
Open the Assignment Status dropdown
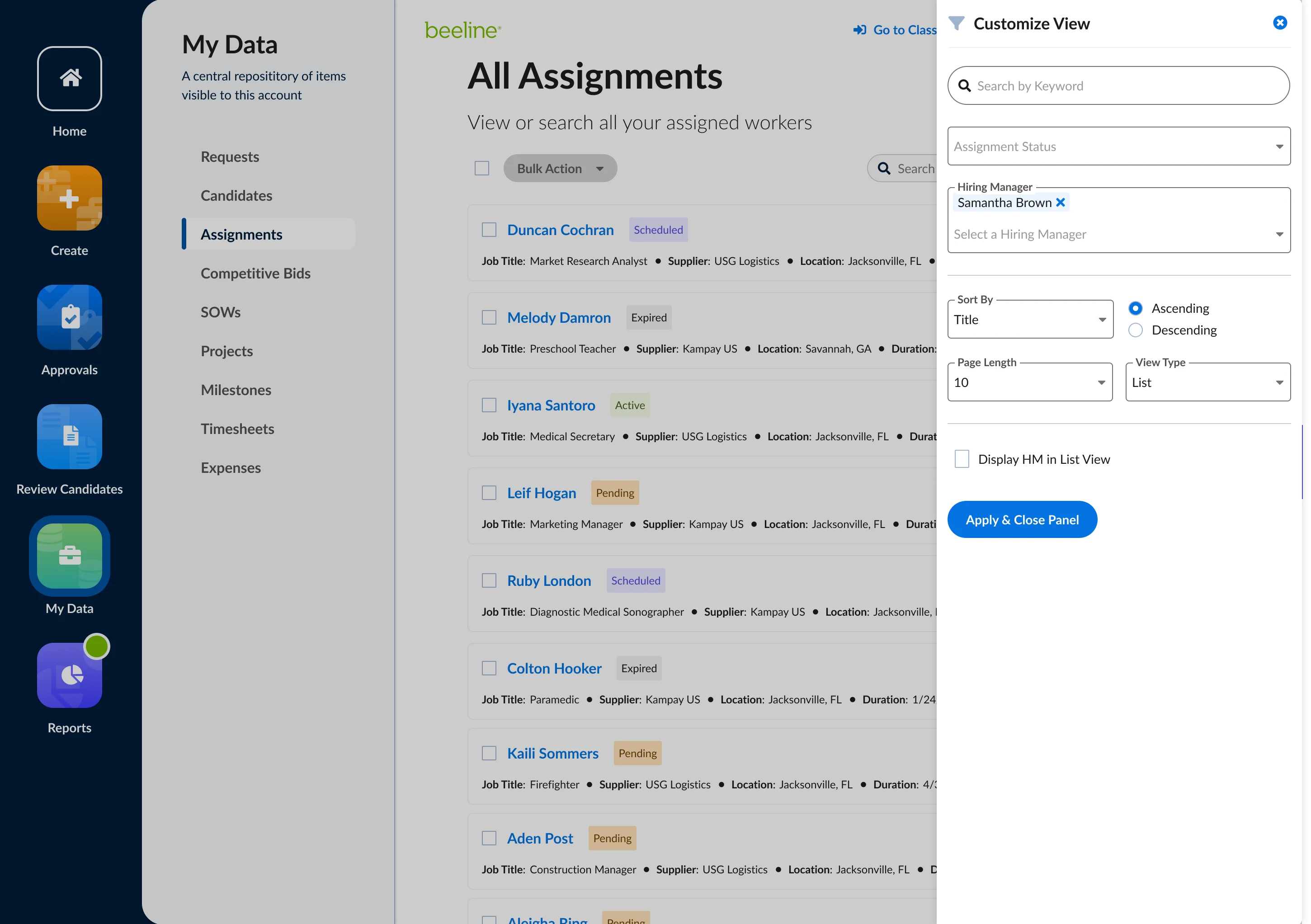1118,146
